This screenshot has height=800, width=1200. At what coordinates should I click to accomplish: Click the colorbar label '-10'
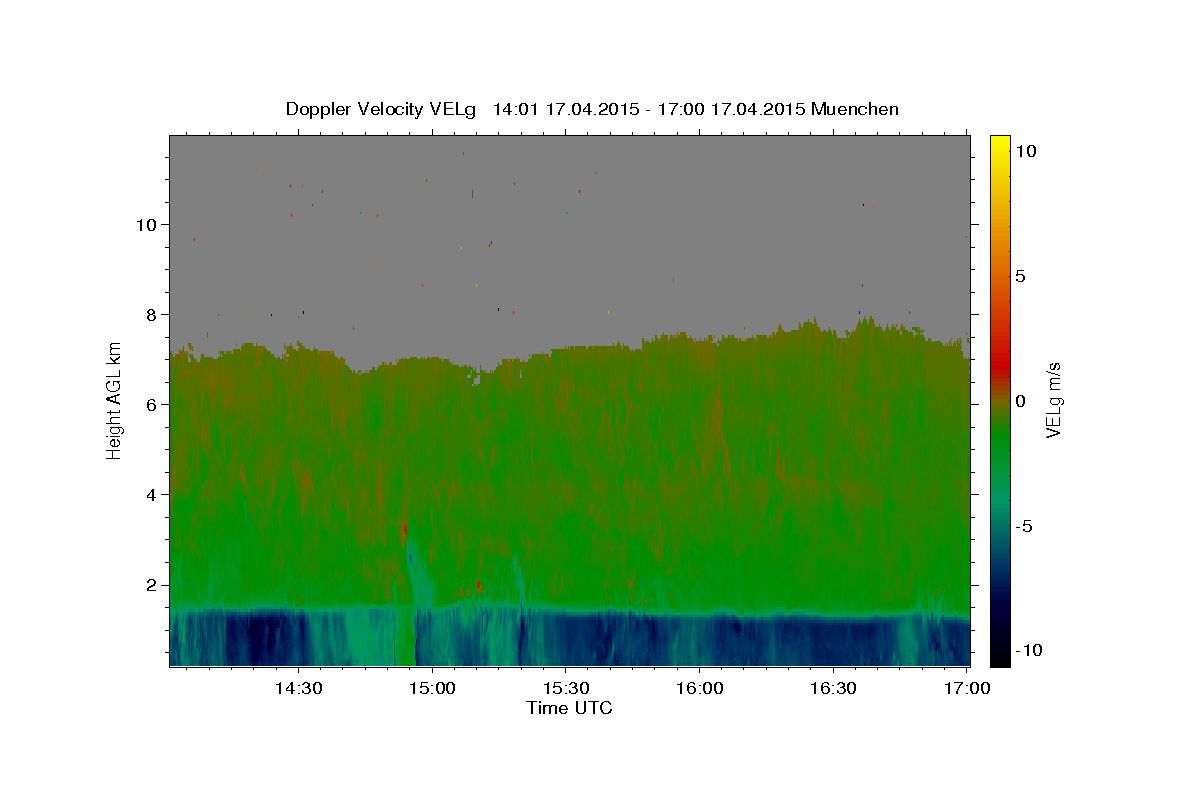click(1029, 650)
